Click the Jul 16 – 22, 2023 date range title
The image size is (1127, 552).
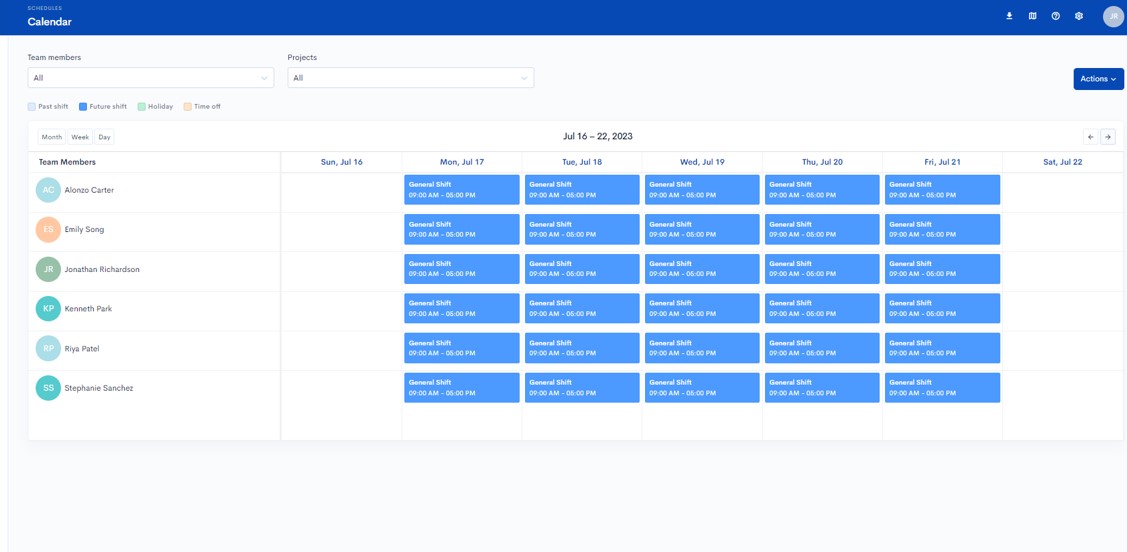(x=598, y=137)
